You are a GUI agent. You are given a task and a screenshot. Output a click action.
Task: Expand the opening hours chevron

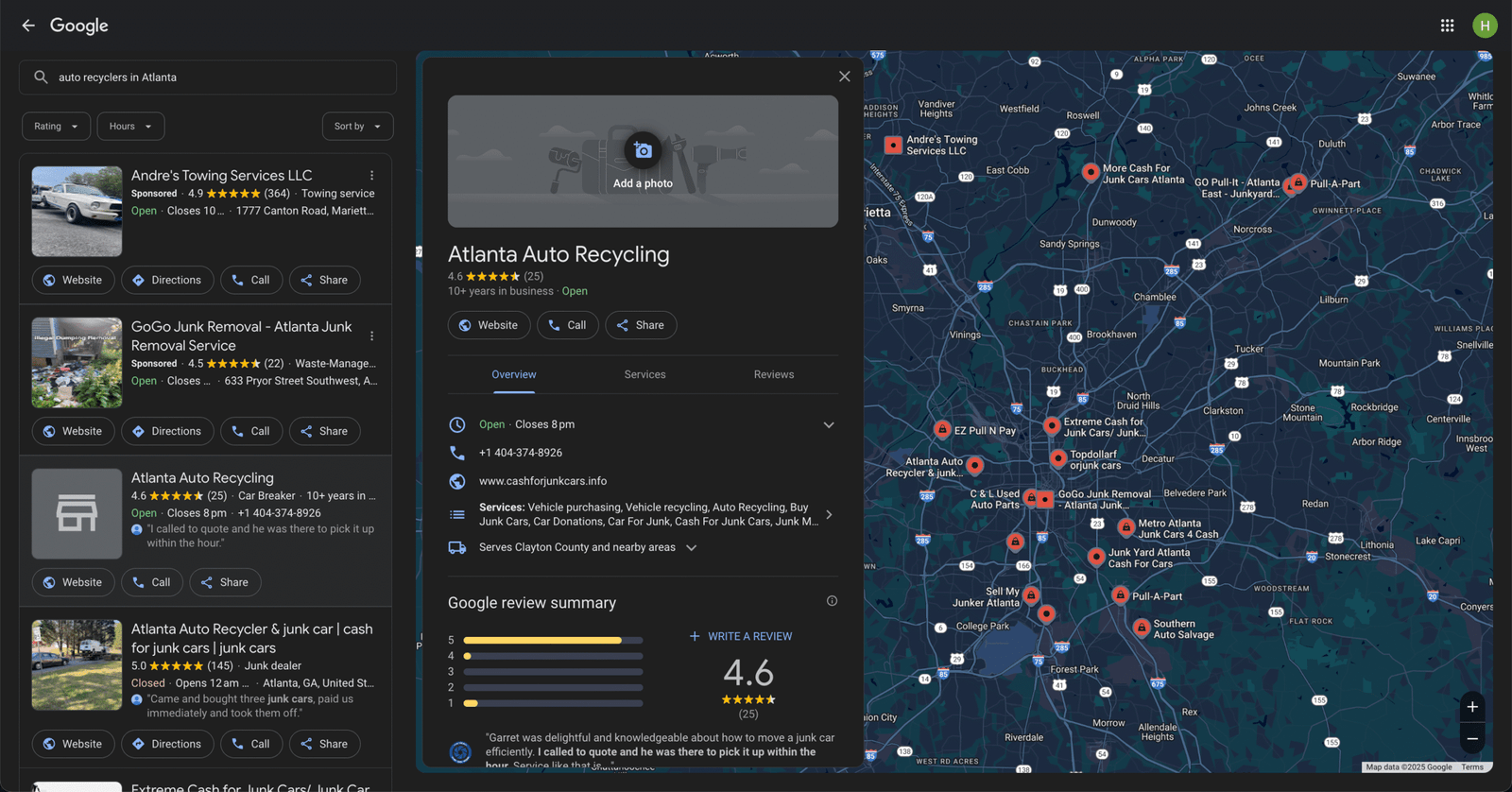tap(829, 424)
